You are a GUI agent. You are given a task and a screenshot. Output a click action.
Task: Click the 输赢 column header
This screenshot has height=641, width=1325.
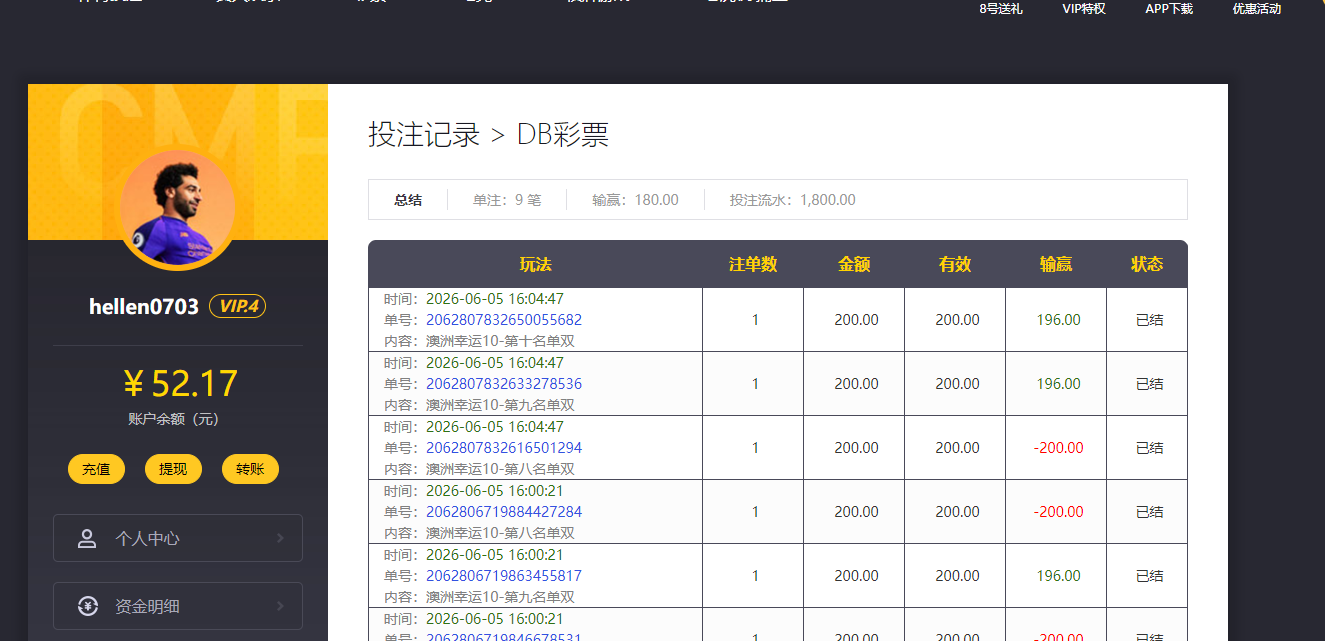point(1056,264)
